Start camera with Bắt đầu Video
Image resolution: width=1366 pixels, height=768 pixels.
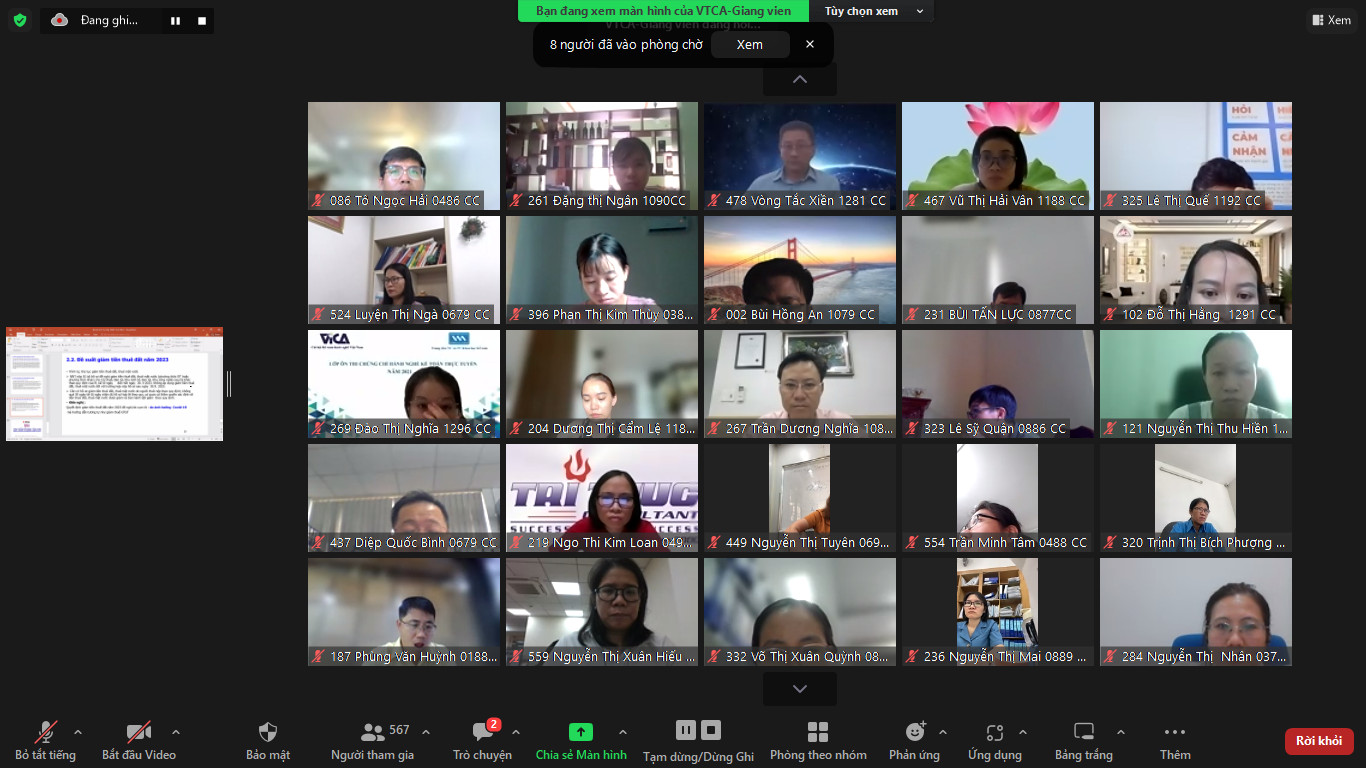pyautogui.click(x=139, y=741)
